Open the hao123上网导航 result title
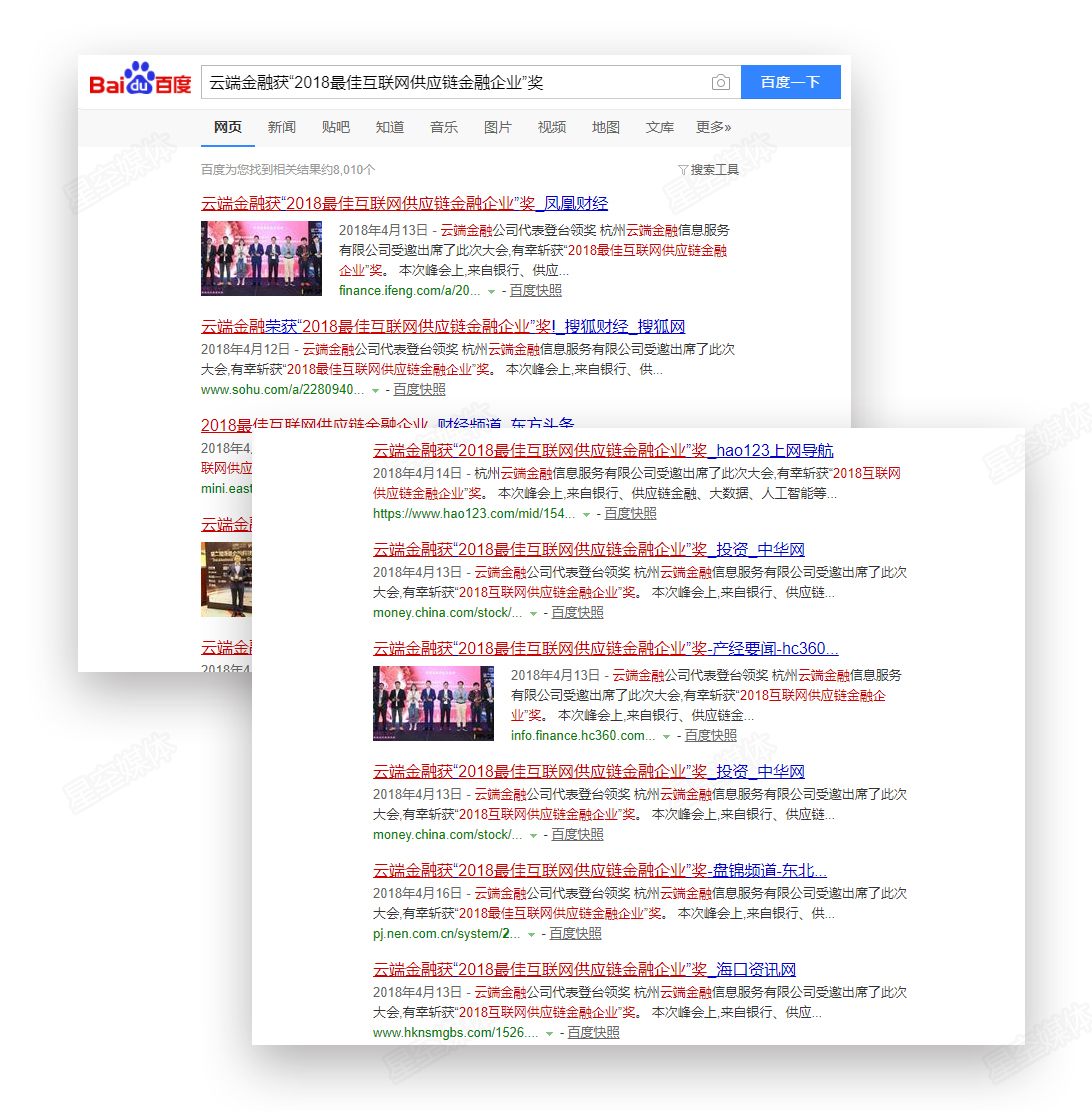This screenshot has width=1092, height=1111. pos(603,451)
